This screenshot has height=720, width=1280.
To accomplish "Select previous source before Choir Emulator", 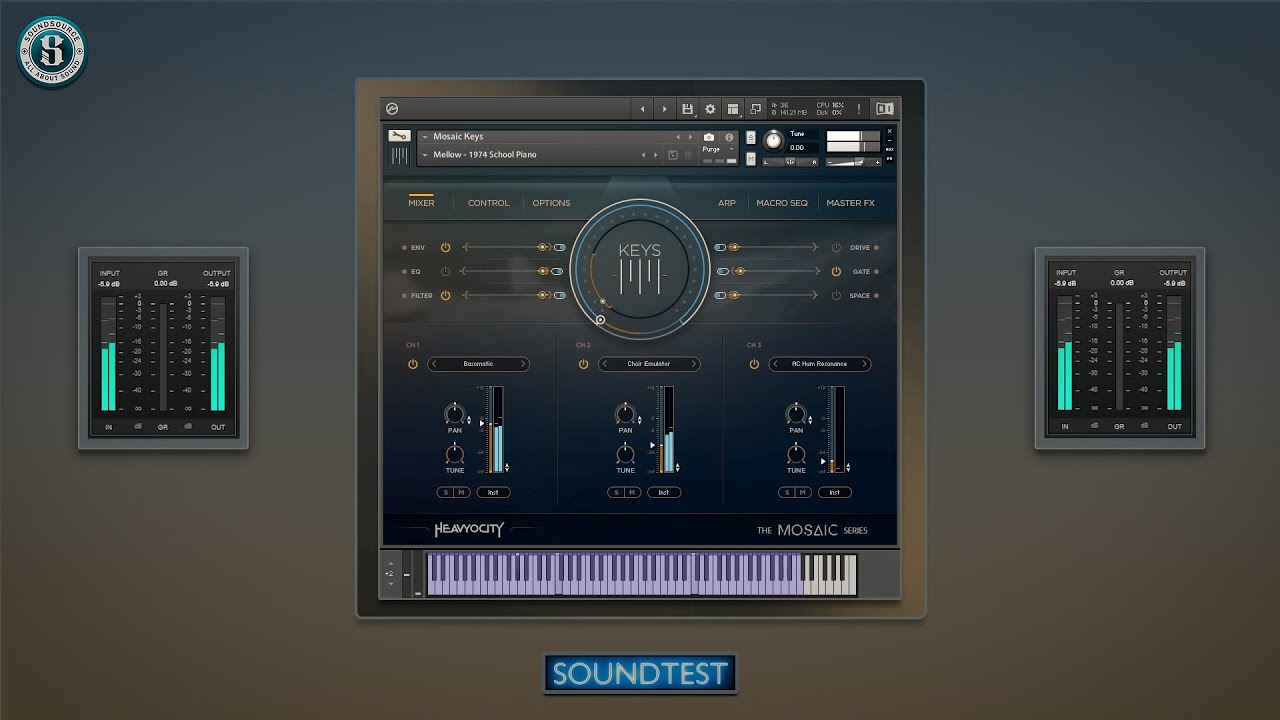I will [605, 364].
